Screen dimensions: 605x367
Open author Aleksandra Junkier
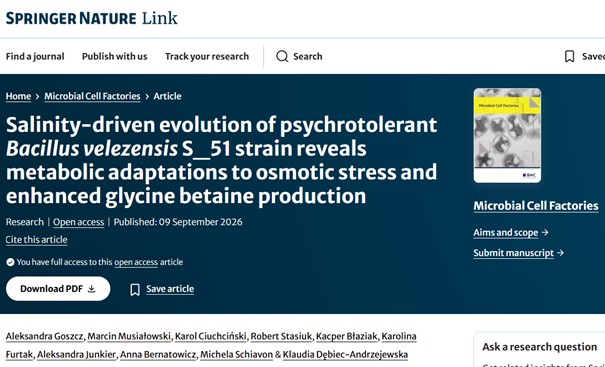point(76,354)
